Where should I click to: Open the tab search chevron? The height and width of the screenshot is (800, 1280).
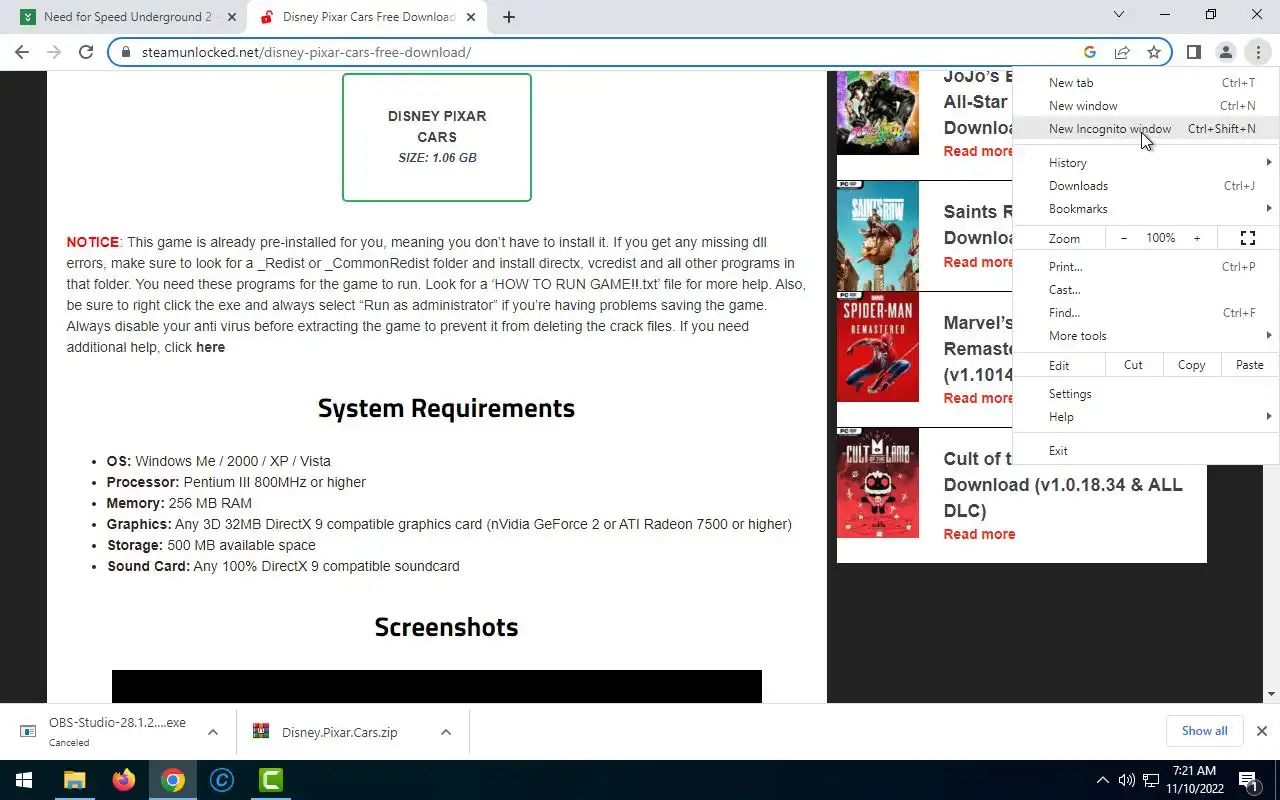[x=1119, y=15]
